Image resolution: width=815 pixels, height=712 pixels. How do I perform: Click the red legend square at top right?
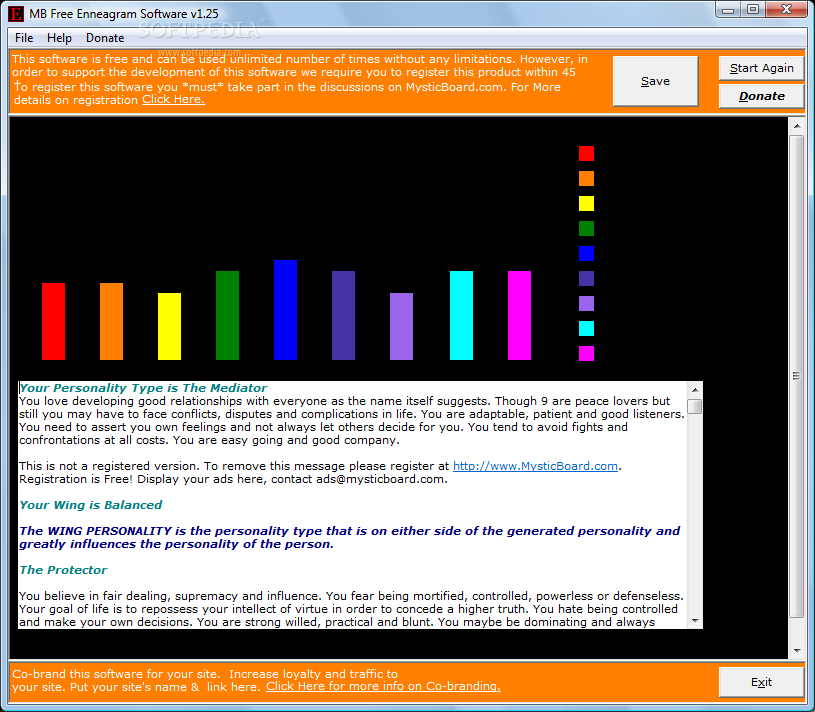point(586,153)
